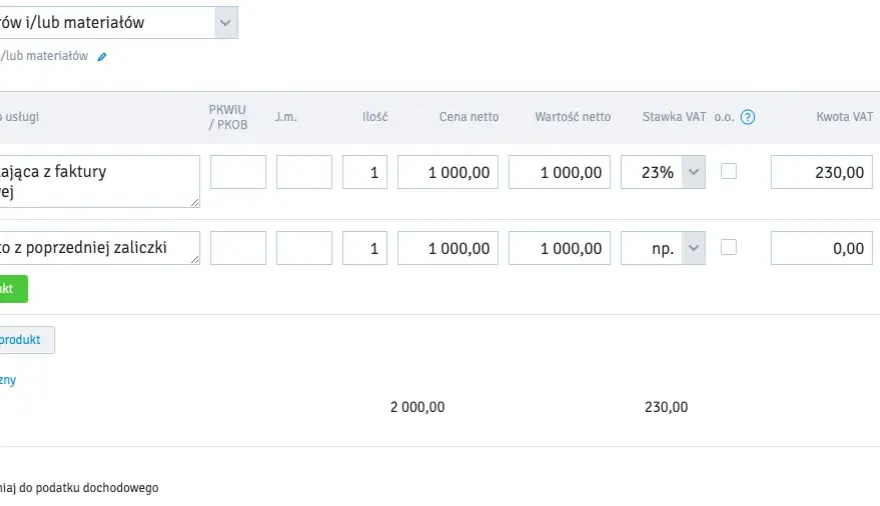This screenshot has width=880, height=506.
Task: Click Kwota VAT field showing 0,00
Action: pos(822,248)
